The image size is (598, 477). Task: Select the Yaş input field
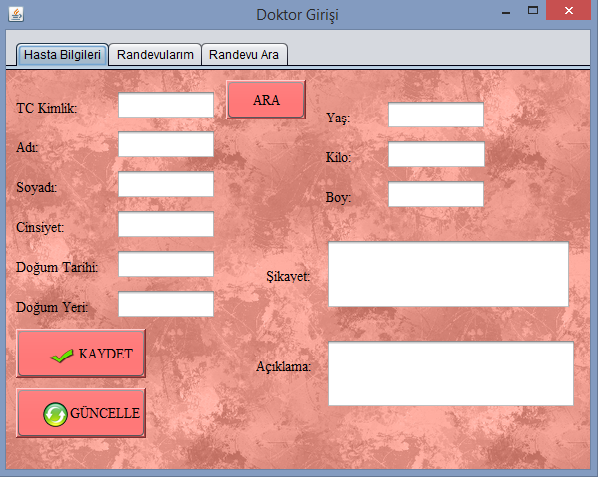[436, 114]
